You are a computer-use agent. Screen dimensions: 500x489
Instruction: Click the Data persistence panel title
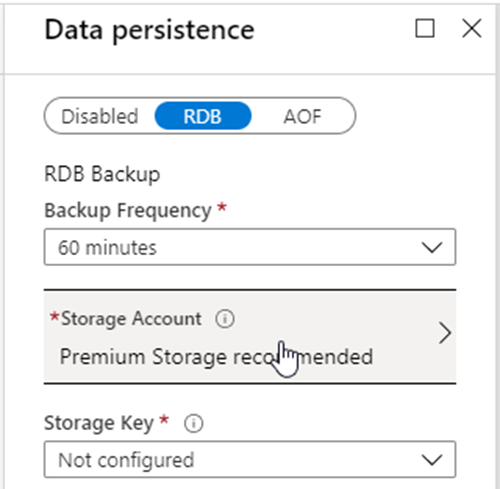[x=149, y=30]
